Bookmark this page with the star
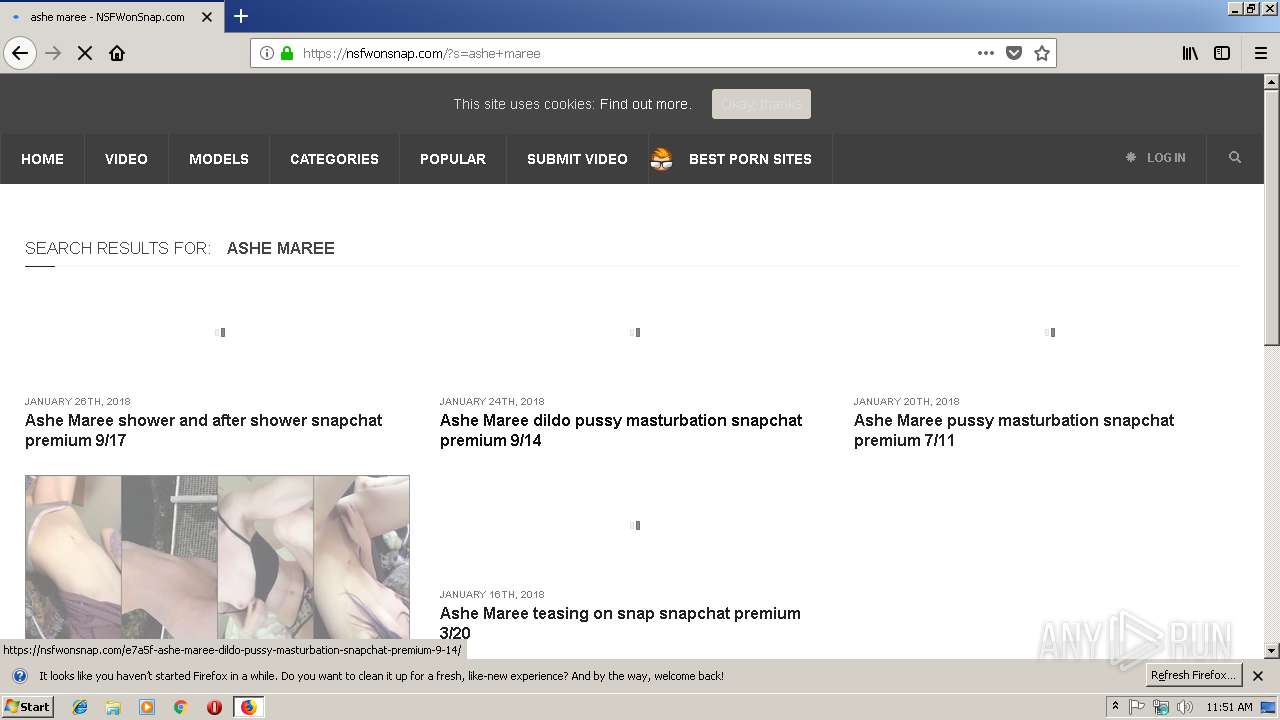Image resolution: width=1280 pixels, height=720 pixels. [1042, 53]
